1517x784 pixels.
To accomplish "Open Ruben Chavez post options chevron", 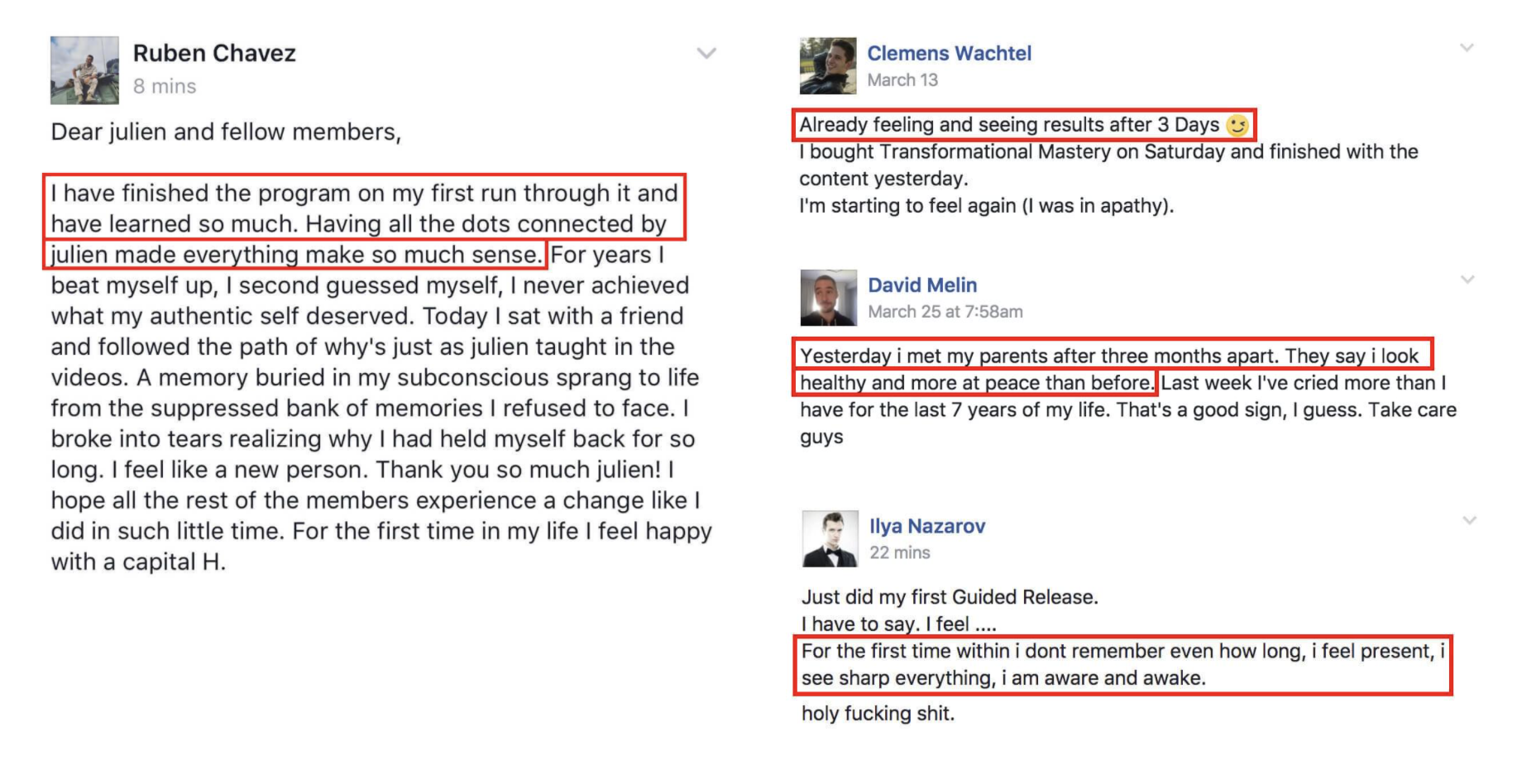I will pos(706,54).
